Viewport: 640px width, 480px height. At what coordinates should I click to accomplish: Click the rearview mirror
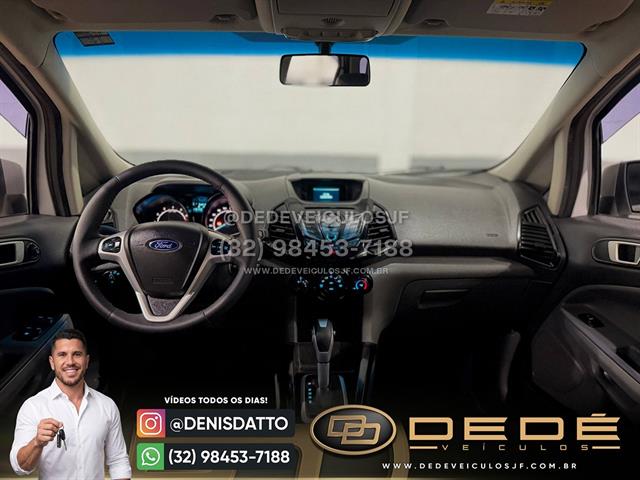325,70
